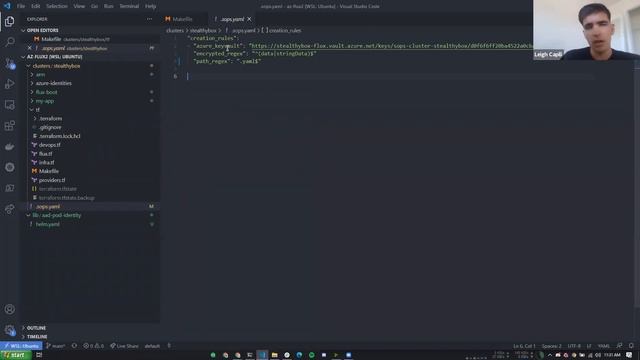Open providers.tf file

click(x=51, y=180)
